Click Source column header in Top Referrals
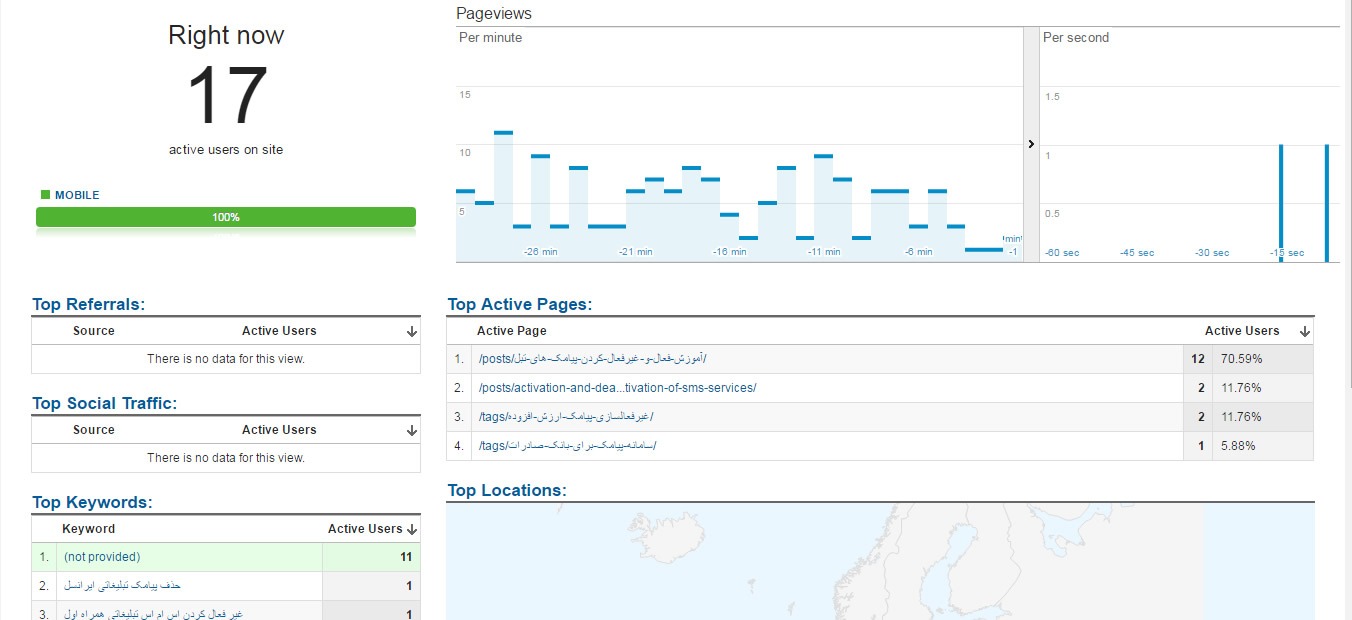This screenshot has height=620, width=1352. (x=94, y=331)
